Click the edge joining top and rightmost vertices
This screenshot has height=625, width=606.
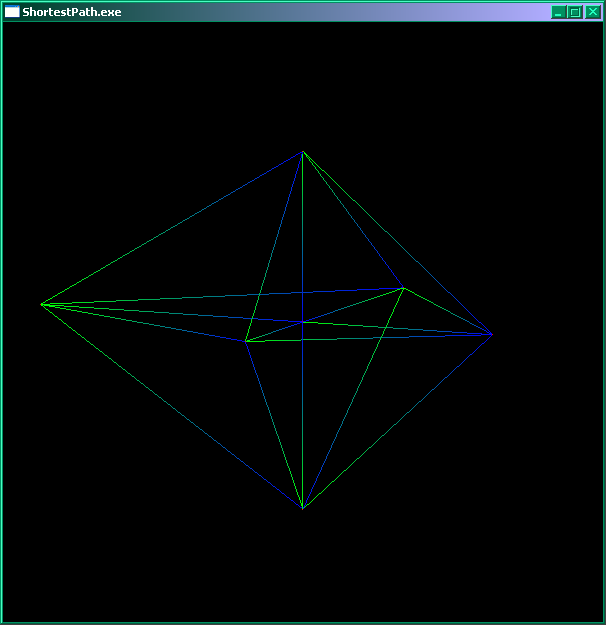[398, 243]
